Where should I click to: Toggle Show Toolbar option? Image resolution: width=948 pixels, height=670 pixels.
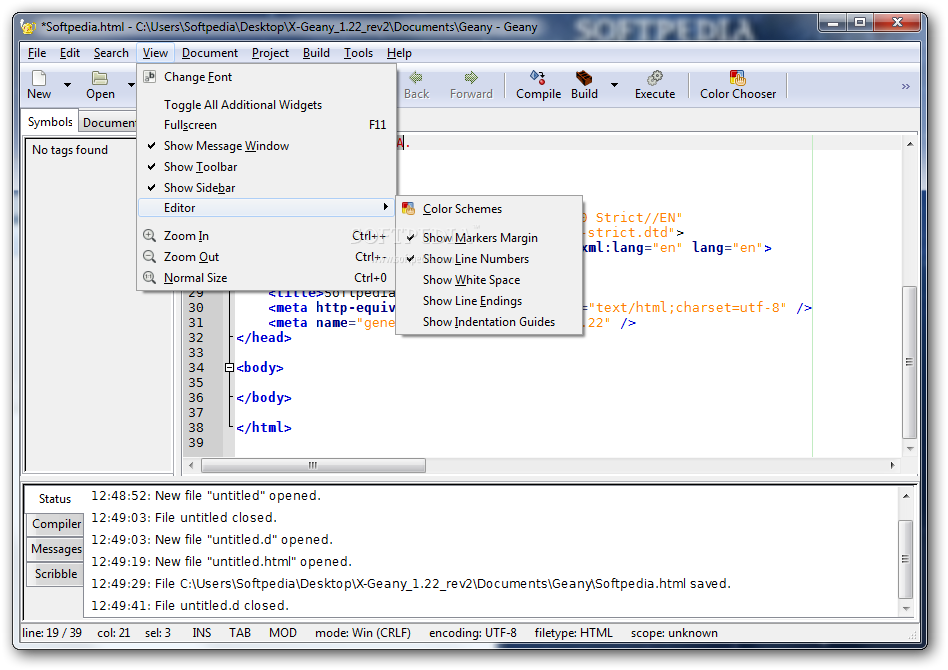pyautogui.click(x=267, y=167)
